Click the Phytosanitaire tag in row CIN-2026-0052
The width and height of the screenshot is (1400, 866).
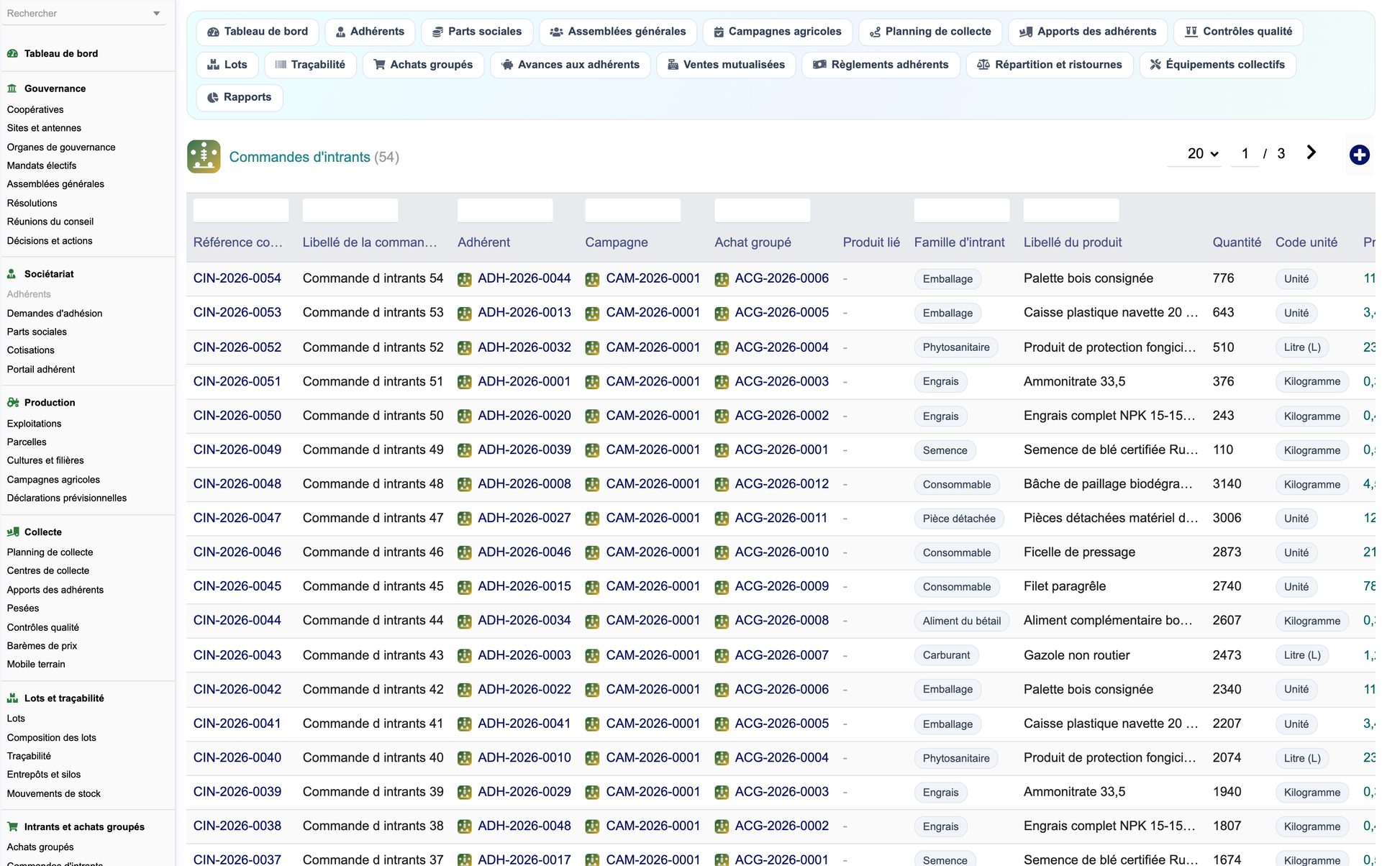click(x=956, y=347)
